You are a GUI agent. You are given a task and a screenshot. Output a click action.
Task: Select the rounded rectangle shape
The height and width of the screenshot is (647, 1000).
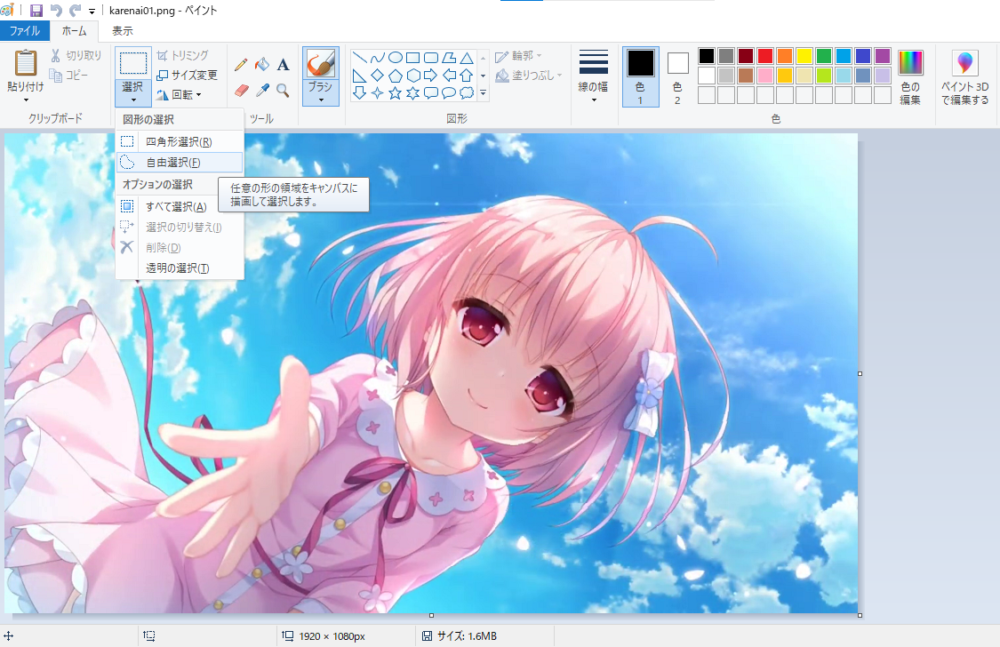[431, 58]
